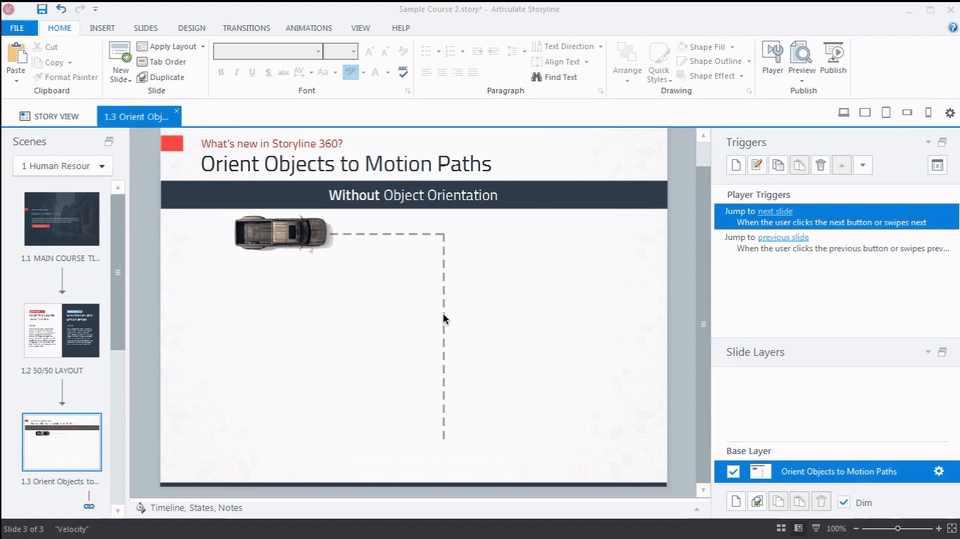Save the project with the floppy disk icon
Image resolution: width=960 pixels, height=539 pixels.
tap(42, 9)
